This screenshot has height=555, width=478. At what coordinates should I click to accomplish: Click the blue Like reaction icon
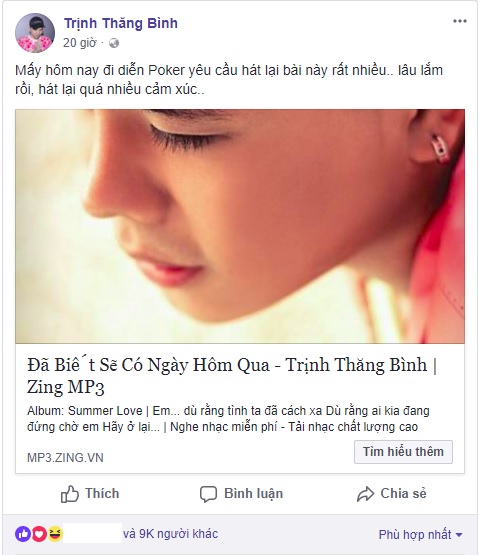(23, 534)
